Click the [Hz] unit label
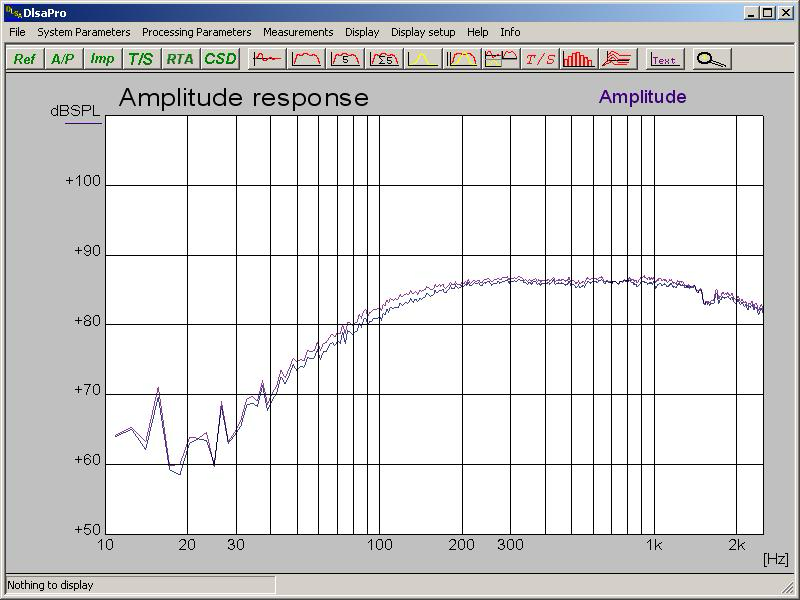This screenshot has height=600, width=800. 776,559
